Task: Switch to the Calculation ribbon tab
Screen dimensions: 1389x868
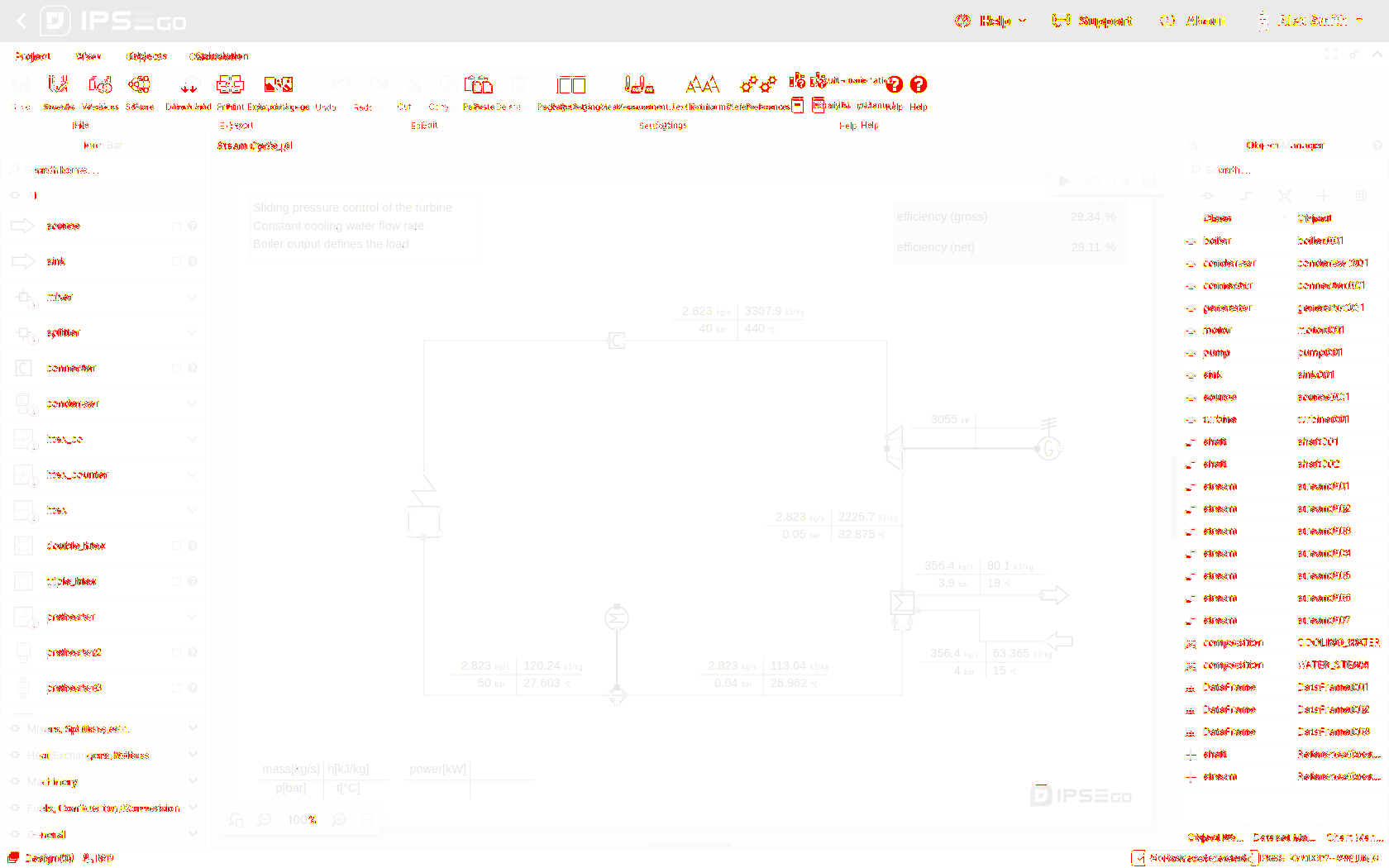Action: [218, 56]
